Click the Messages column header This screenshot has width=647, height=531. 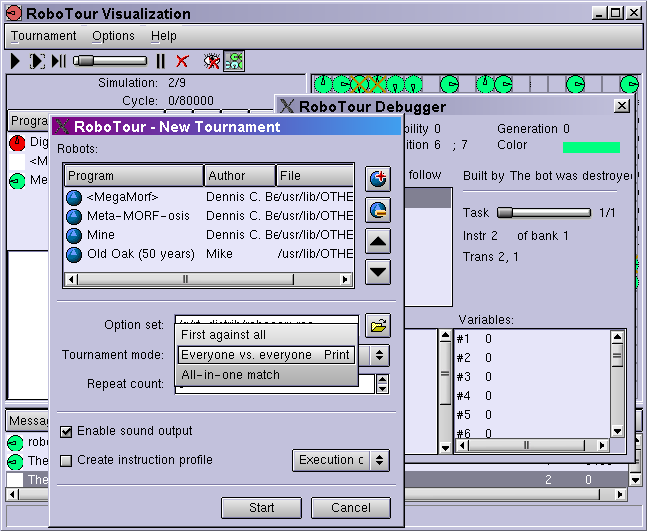[28, 421]
